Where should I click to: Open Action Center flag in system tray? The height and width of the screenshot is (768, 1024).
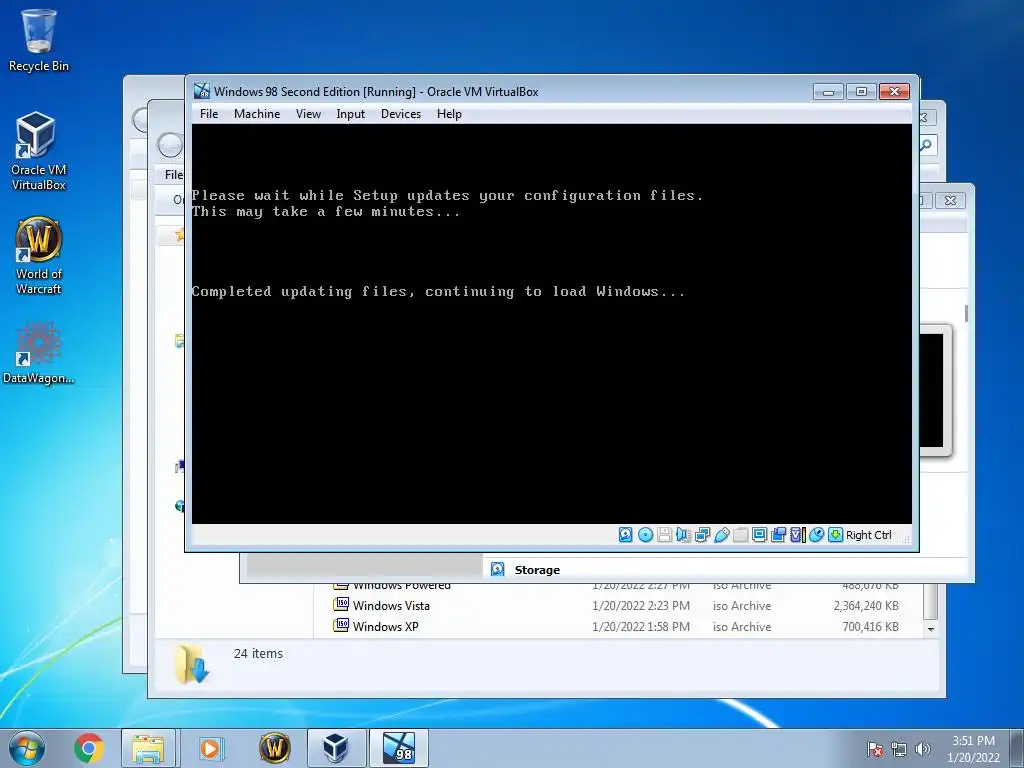click(x=875, y=749)
